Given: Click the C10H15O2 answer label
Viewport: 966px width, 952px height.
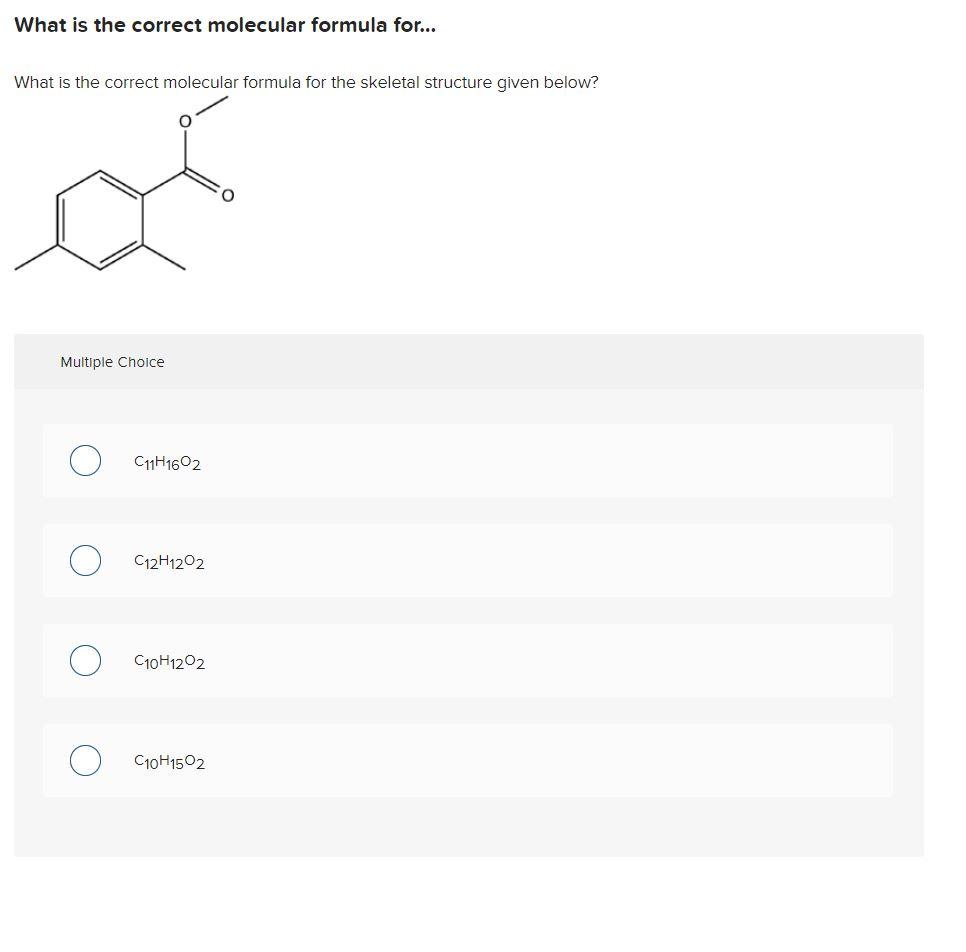Looking at the screenshot, I should 168,761.
